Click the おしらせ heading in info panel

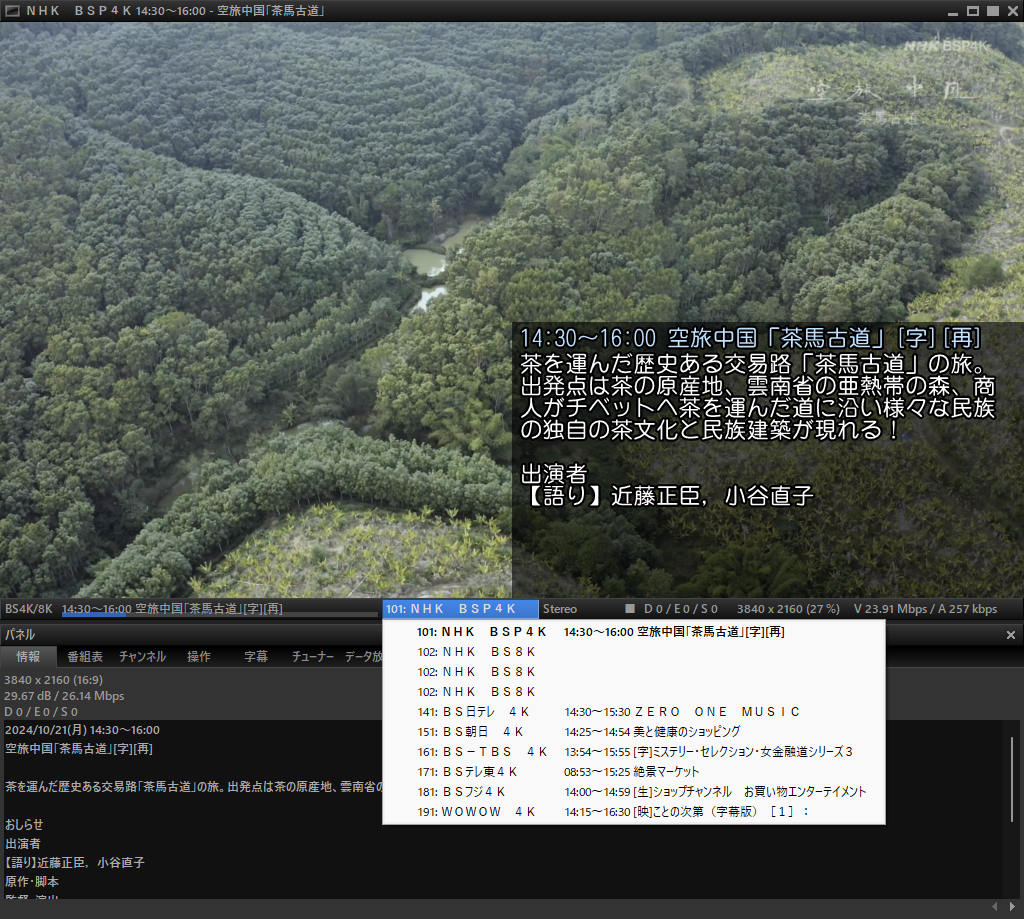(x=24, y=824)
